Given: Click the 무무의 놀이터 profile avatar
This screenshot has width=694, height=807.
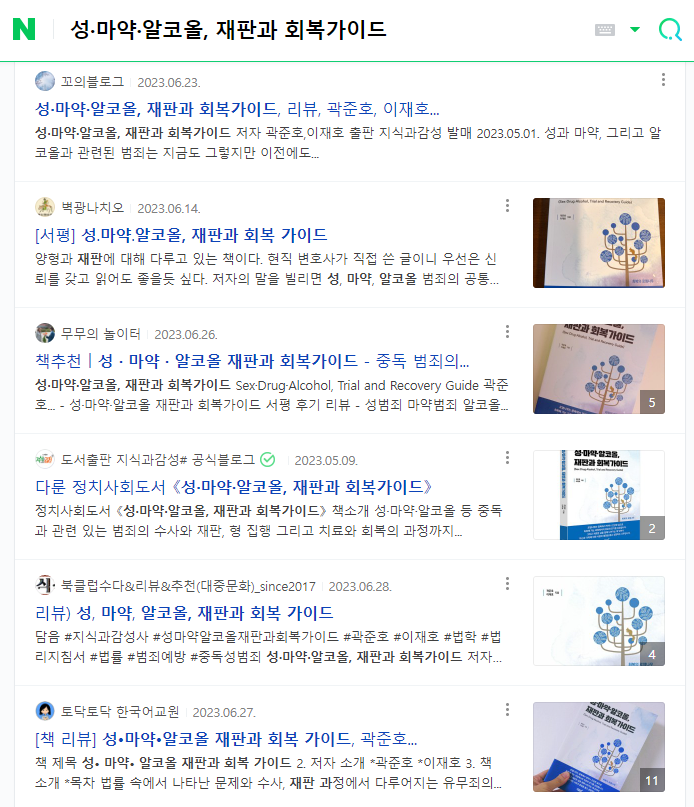Looking at the screenshot, I should click(45, 333).
